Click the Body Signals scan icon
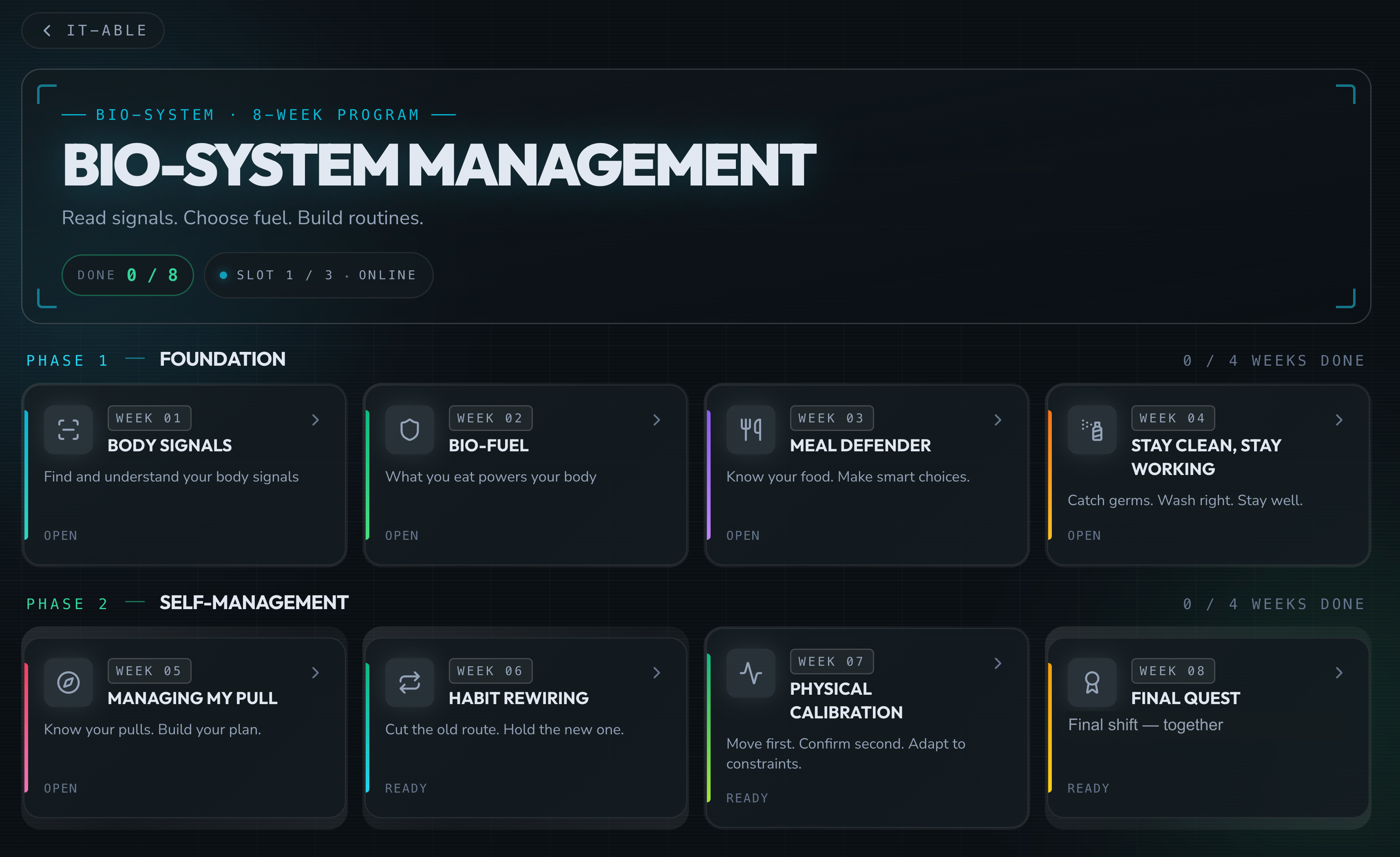 68,430
